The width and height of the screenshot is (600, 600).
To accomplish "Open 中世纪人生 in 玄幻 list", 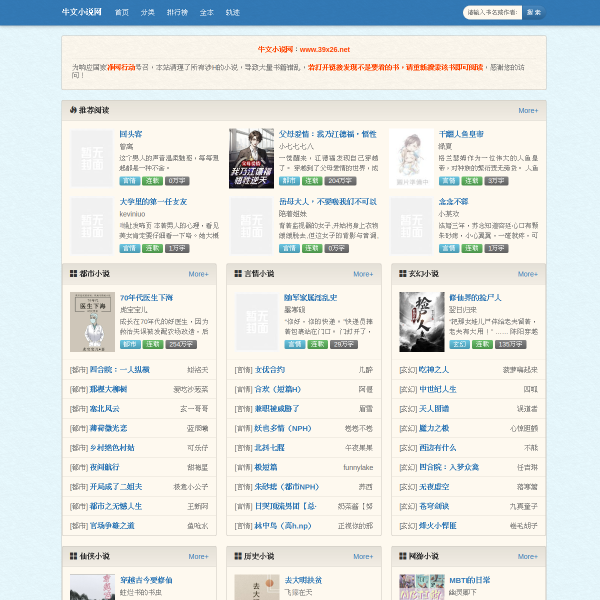I will click(438, 389).
